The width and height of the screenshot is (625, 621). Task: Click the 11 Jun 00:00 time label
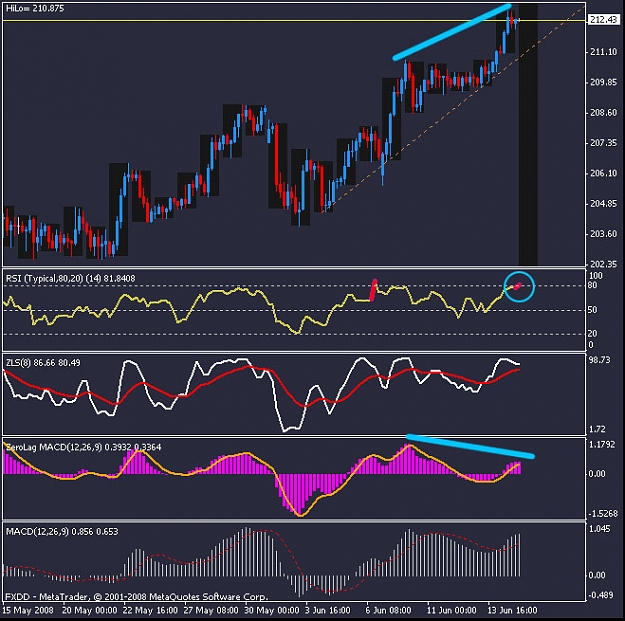(452, 610)
